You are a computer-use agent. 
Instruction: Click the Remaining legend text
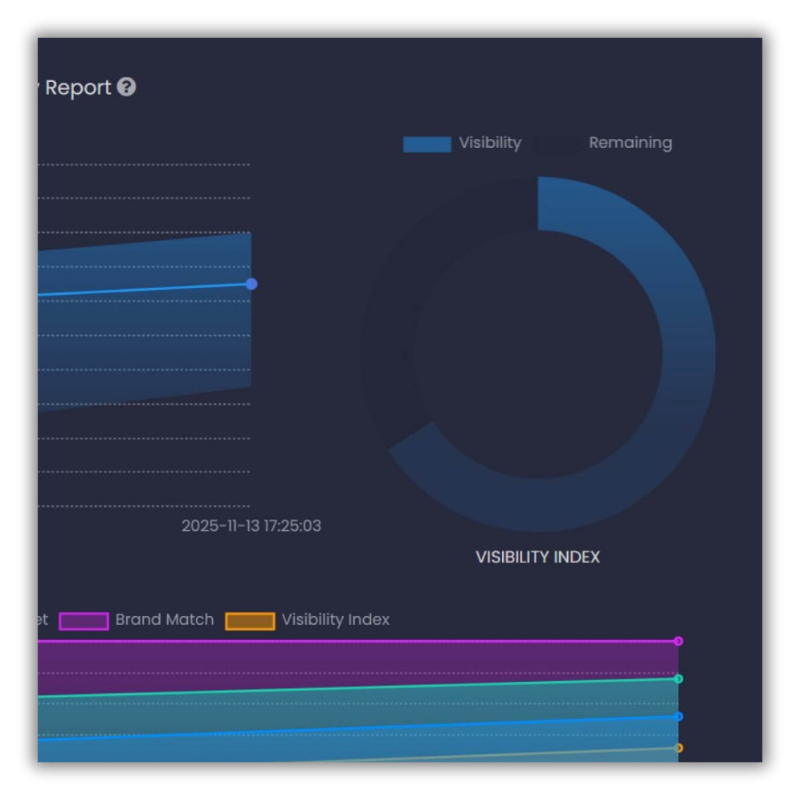(631, 143)
